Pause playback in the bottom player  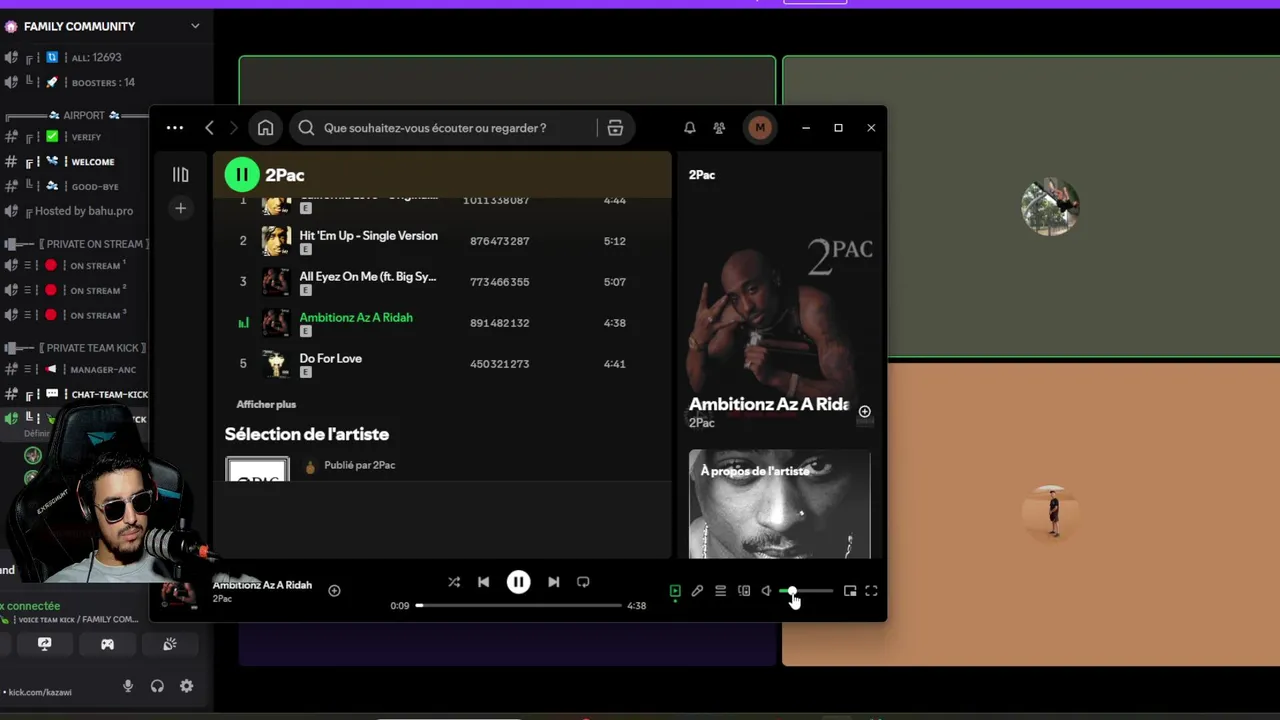click(518, 582)
